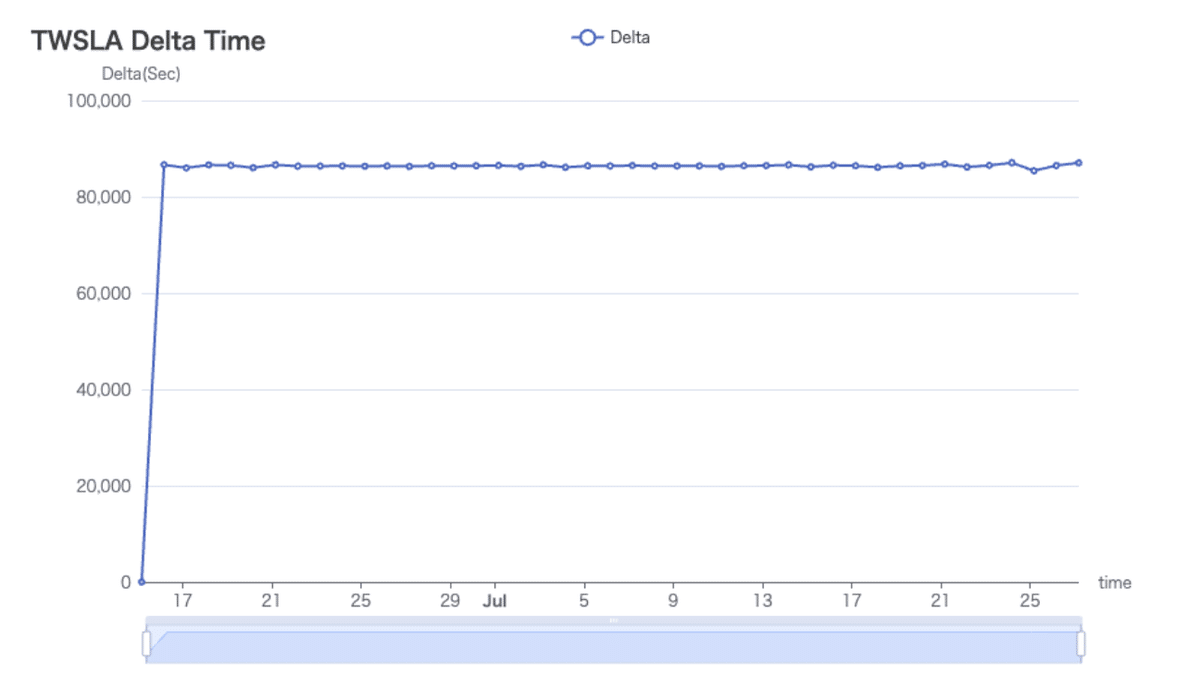Viewport: 1200px width, 686px height.
Task: Click the '100,000' y-axis value
Action: [x=98, y=101]
